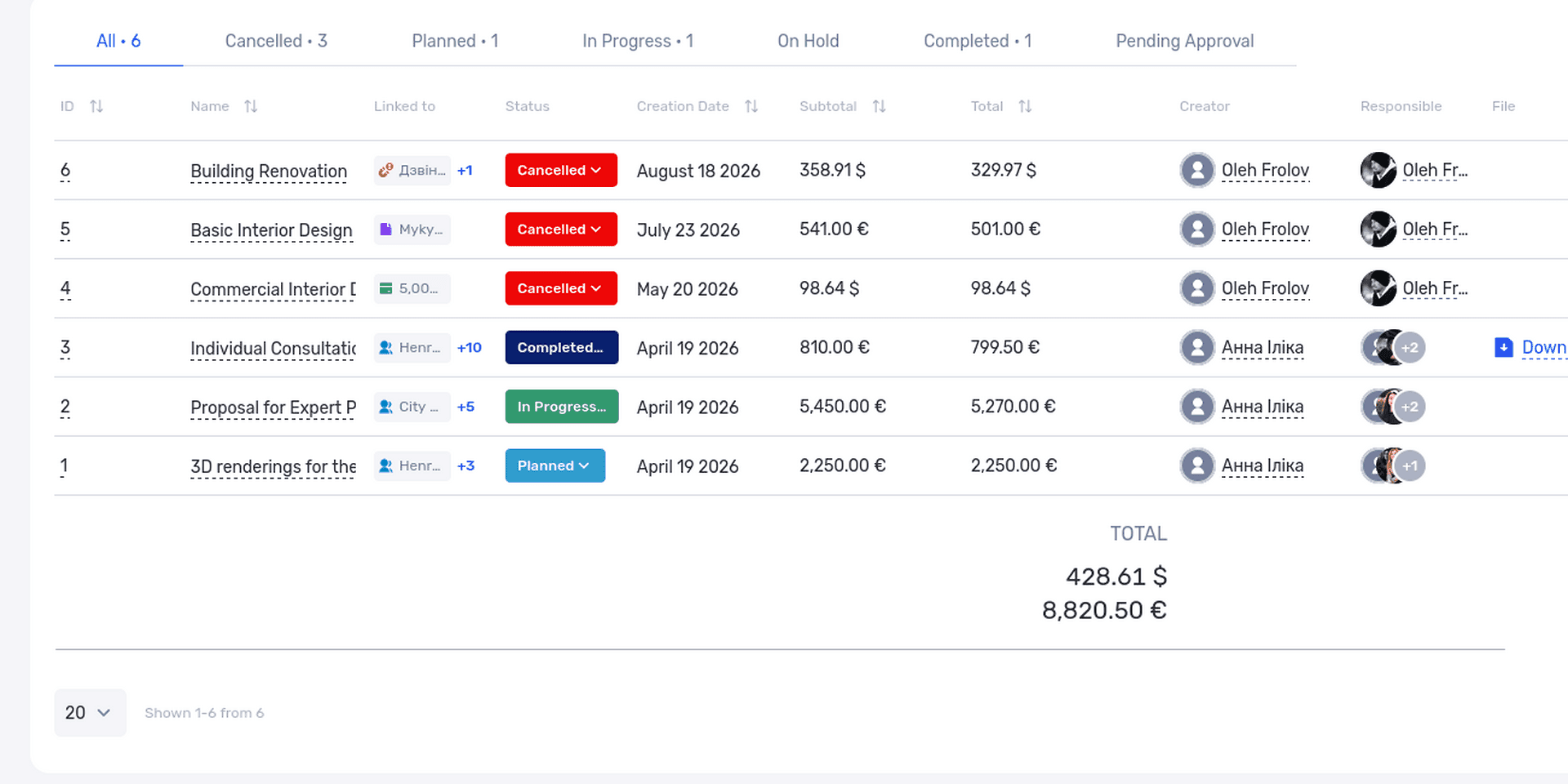The height and width of the screenshot is (784, 1568).
Task: Open Proposal for Expert estimate link
Action: 273,408
